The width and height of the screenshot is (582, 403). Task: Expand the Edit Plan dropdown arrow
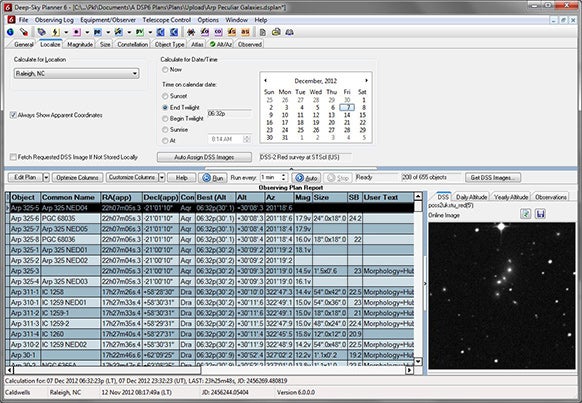pyautogui.click(x=46, y=177)
